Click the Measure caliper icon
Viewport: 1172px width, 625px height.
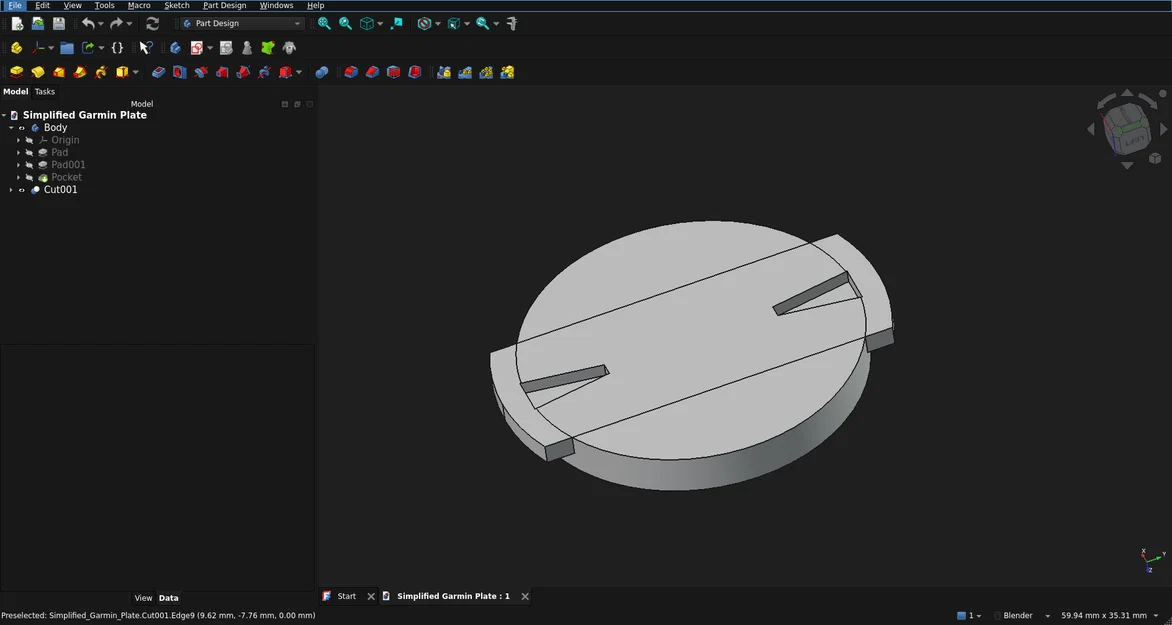click(x=512, y=23)
